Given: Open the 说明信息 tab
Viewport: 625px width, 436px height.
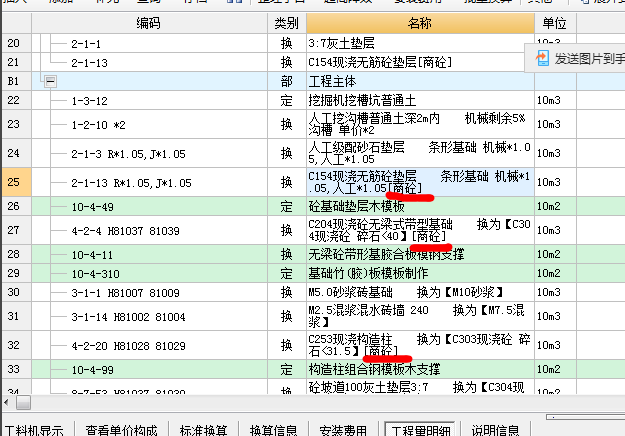Looking at the screenshot, I should [495, 430].
